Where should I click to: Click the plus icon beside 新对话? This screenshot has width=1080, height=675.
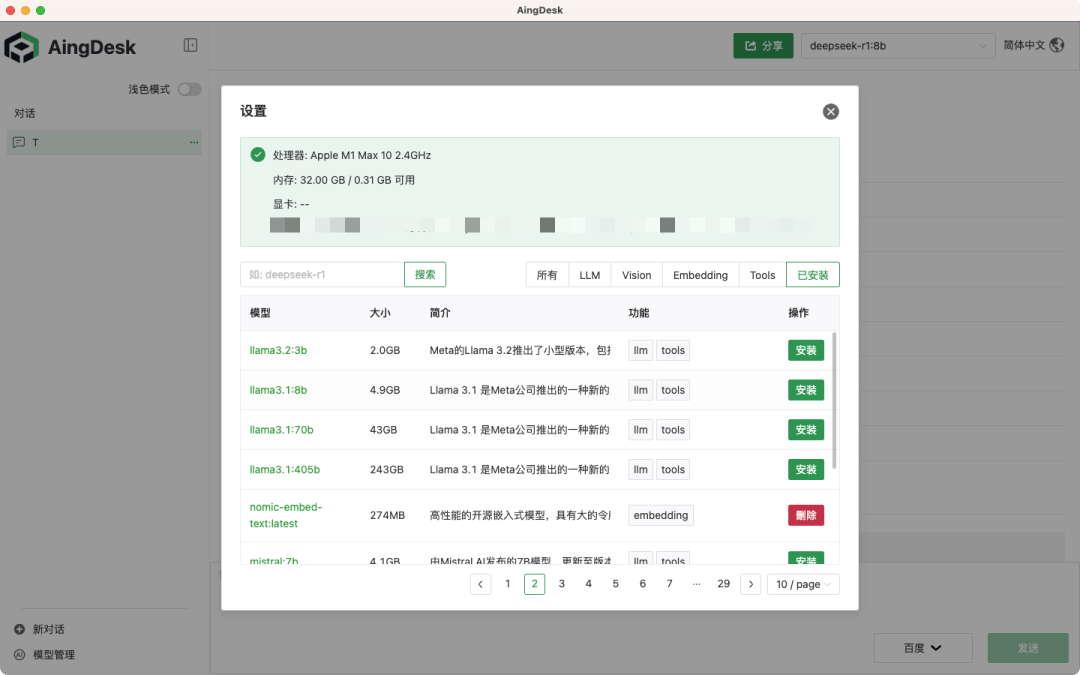19,629
